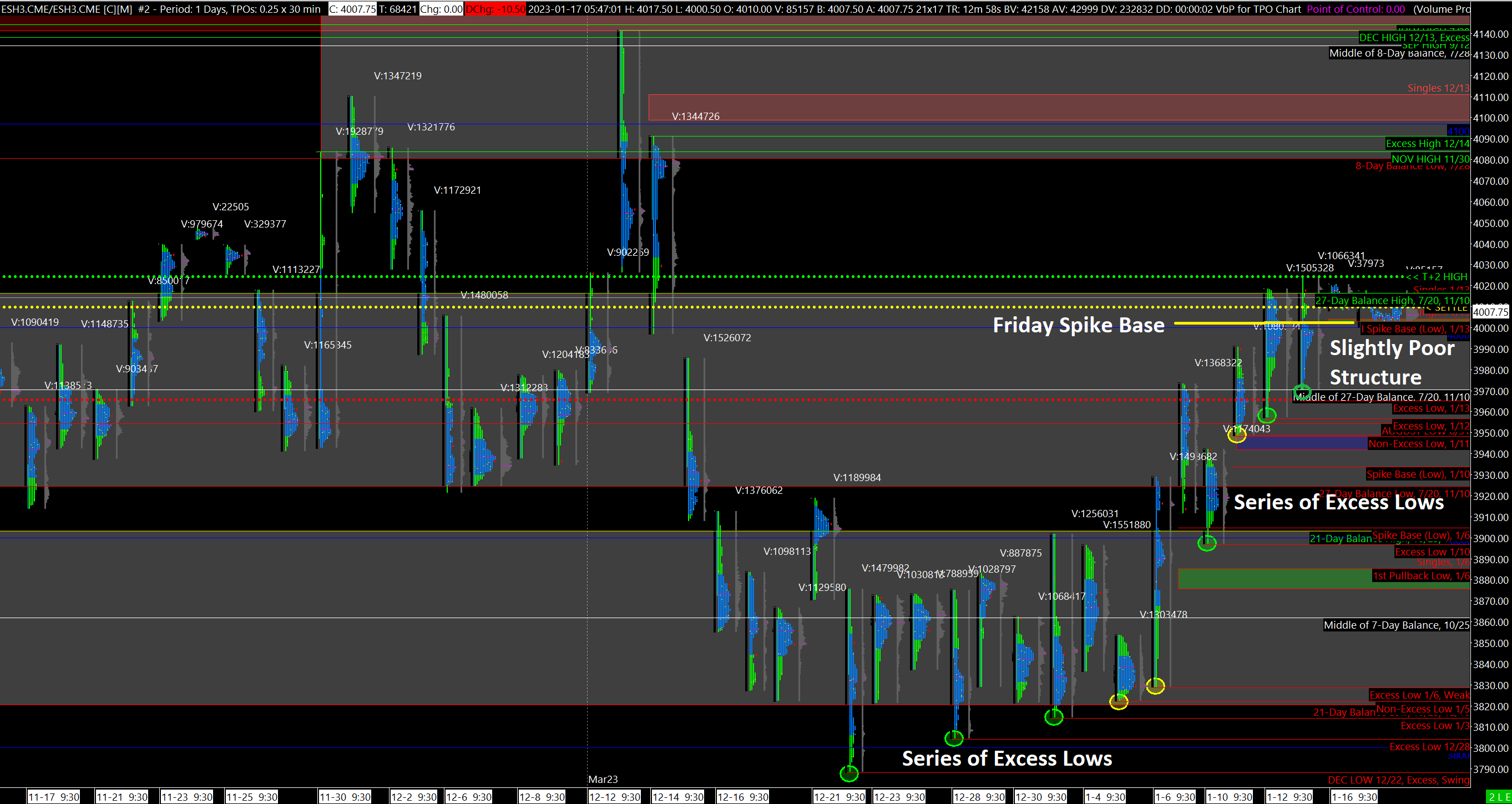Click green circle below the 12-28 session profile
This screenshot has width=1512, height=804.
pos(954,737)
